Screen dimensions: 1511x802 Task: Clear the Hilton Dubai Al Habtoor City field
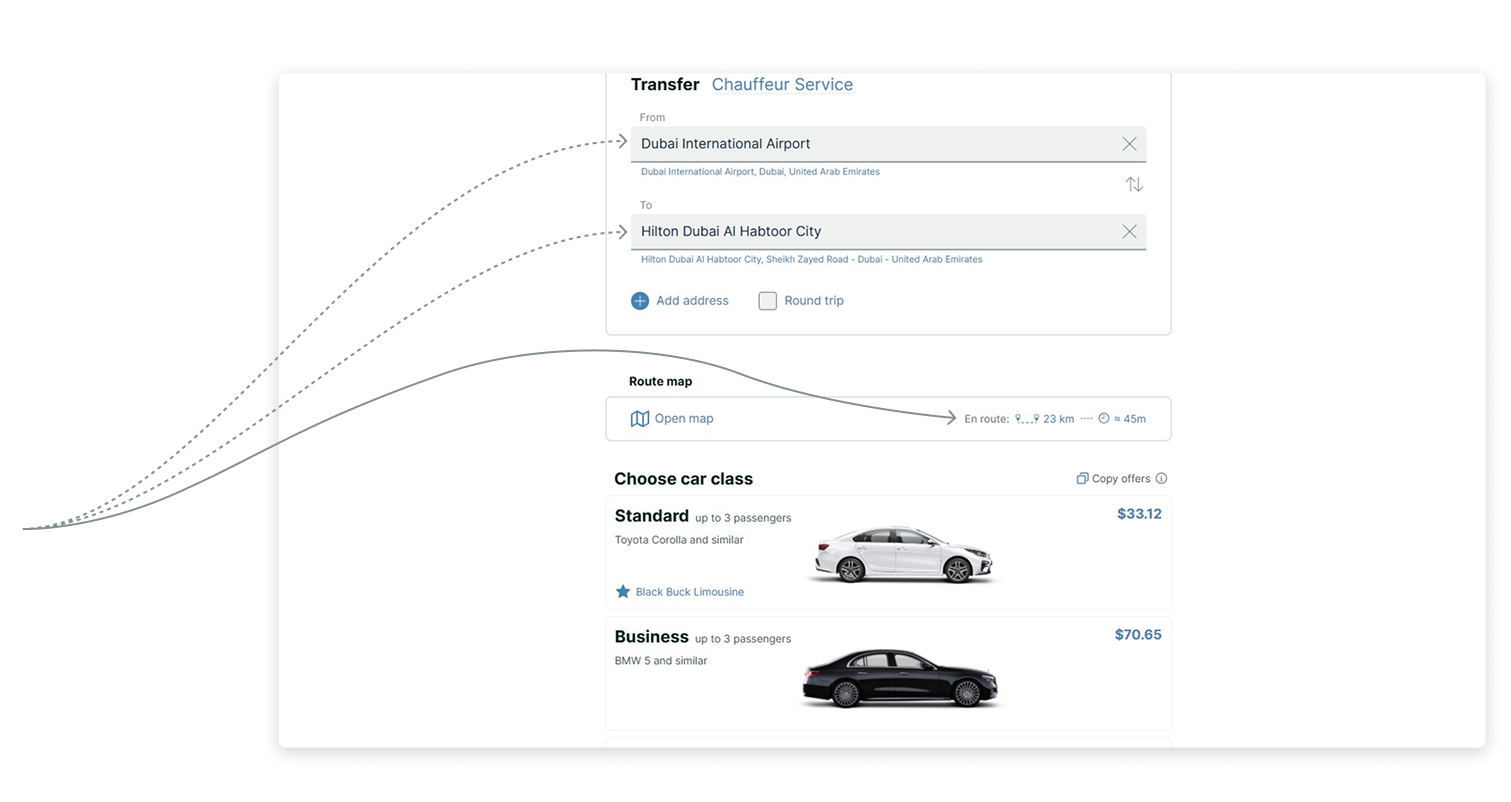(1129, 232)
